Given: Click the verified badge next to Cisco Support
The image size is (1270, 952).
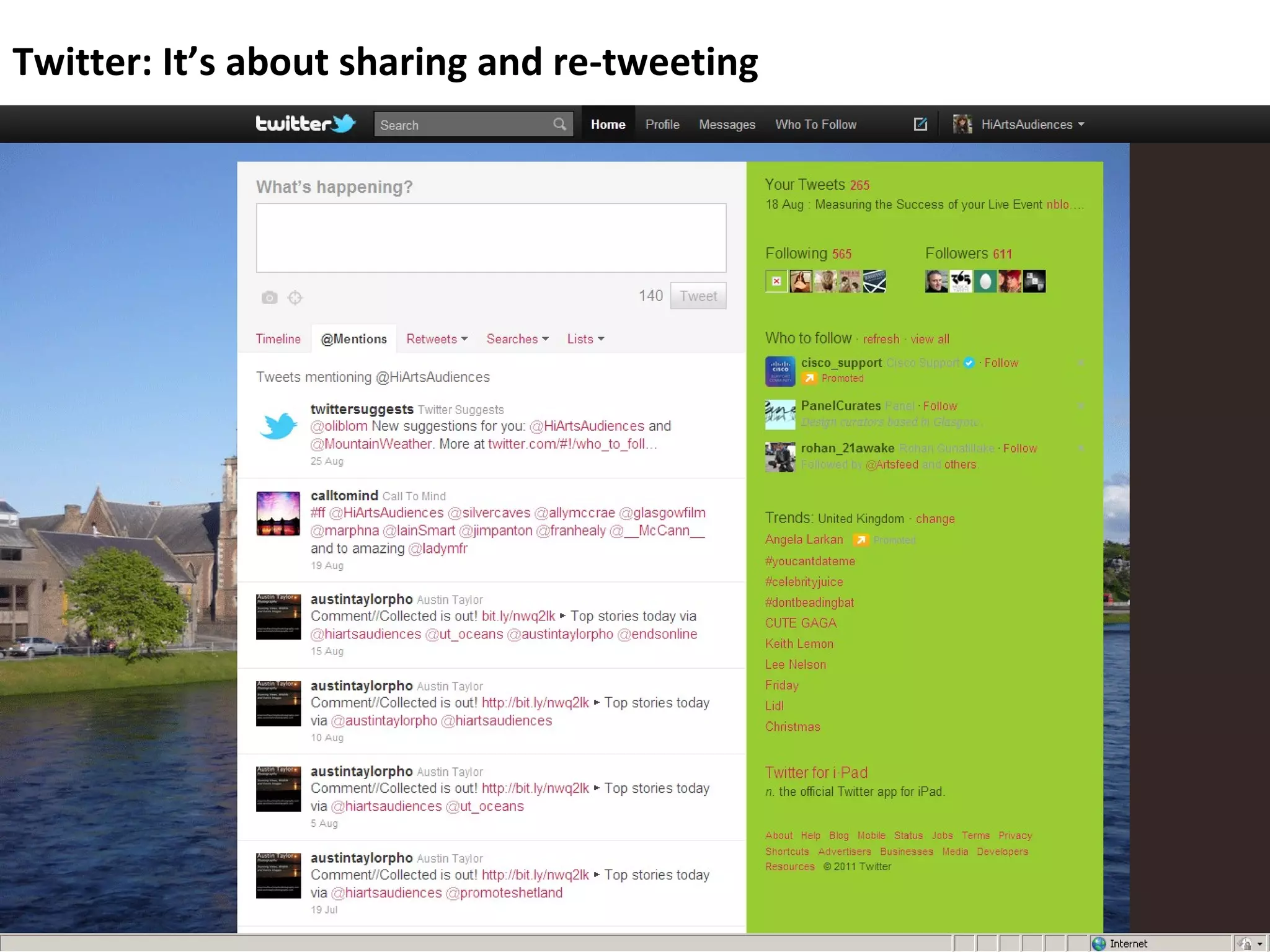Looking at the screenshot, I should 969,363.
